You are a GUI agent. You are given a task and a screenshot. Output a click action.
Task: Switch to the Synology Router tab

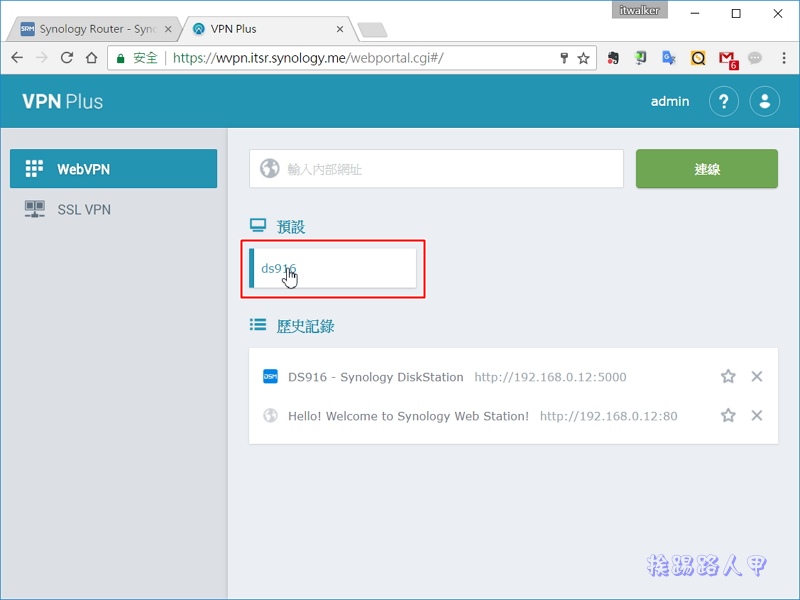[92, 29]
